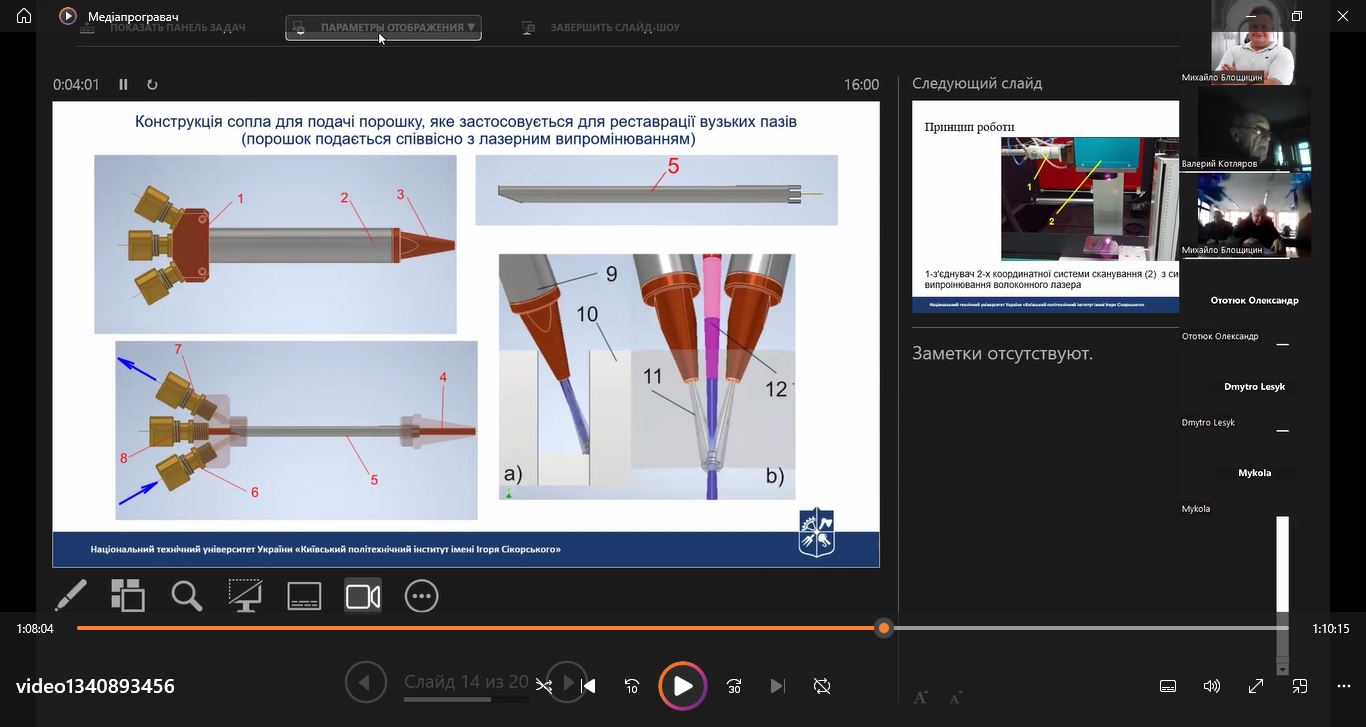Click the next slide preview thumbnail
The image size is (1366, 727).
tap(1046, 206)
